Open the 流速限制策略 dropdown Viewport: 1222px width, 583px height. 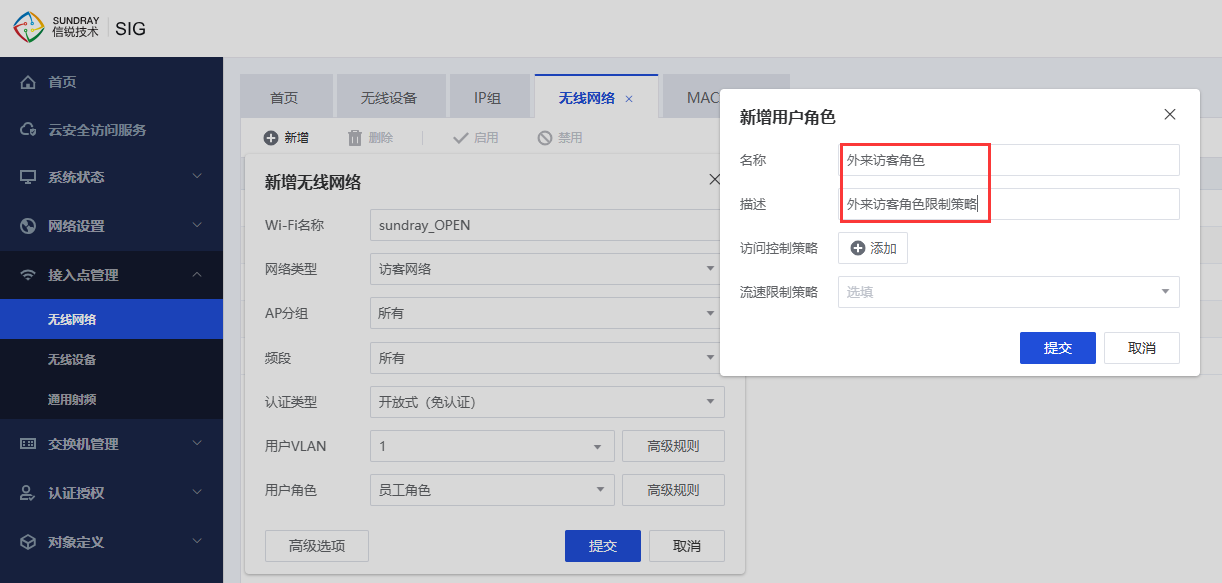(1009, 292)
